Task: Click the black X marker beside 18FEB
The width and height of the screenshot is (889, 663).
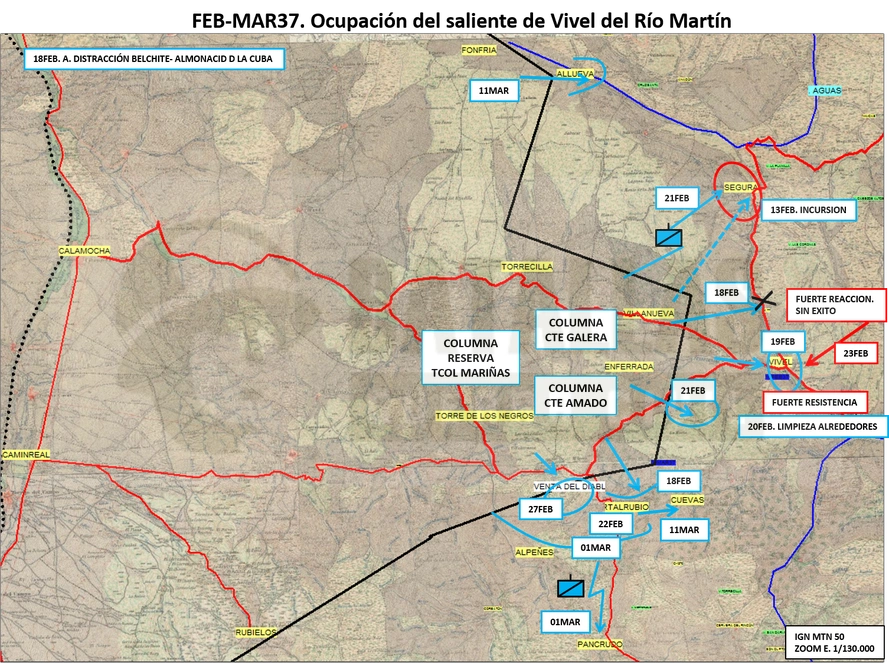Action: pyautogui.click(x=763, y=302)
